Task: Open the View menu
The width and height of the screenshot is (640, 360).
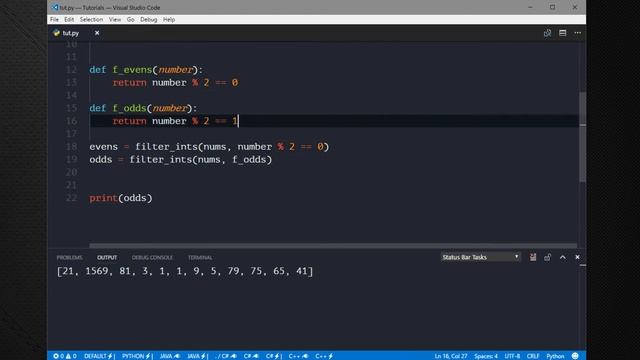Action: pos(115,19)
